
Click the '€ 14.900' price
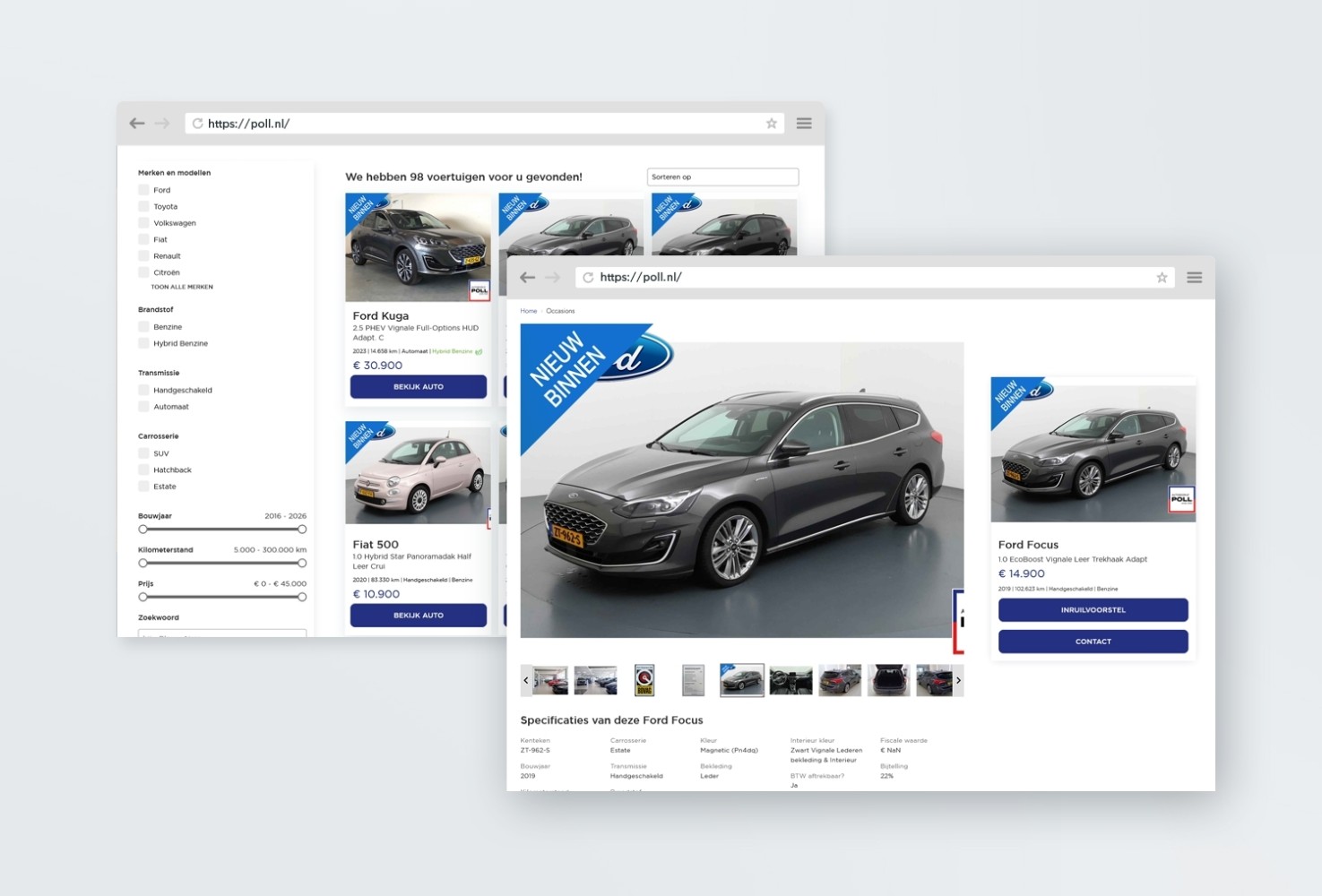(1022, 574)
